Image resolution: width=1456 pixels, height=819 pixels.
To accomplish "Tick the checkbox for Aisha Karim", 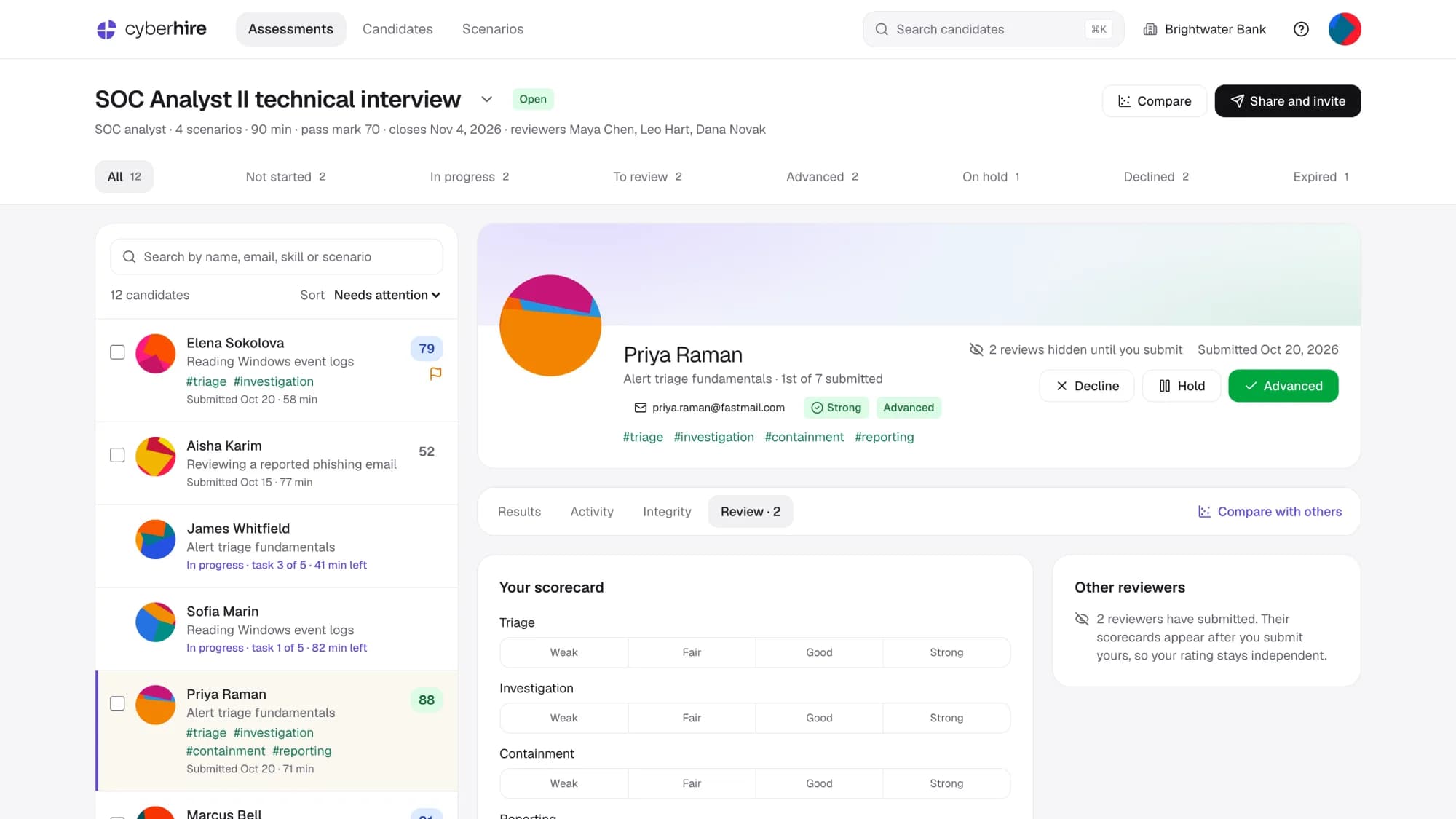I will click(117, 455).
